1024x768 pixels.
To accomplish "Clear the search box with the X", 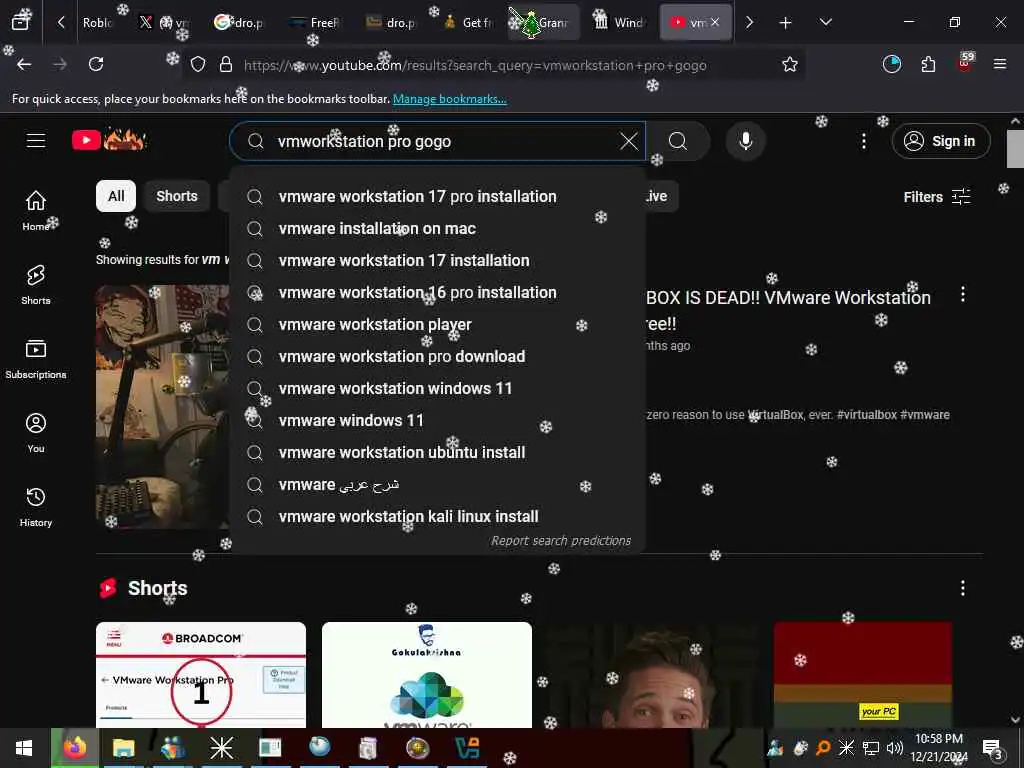I will click(x=628, y=141).
